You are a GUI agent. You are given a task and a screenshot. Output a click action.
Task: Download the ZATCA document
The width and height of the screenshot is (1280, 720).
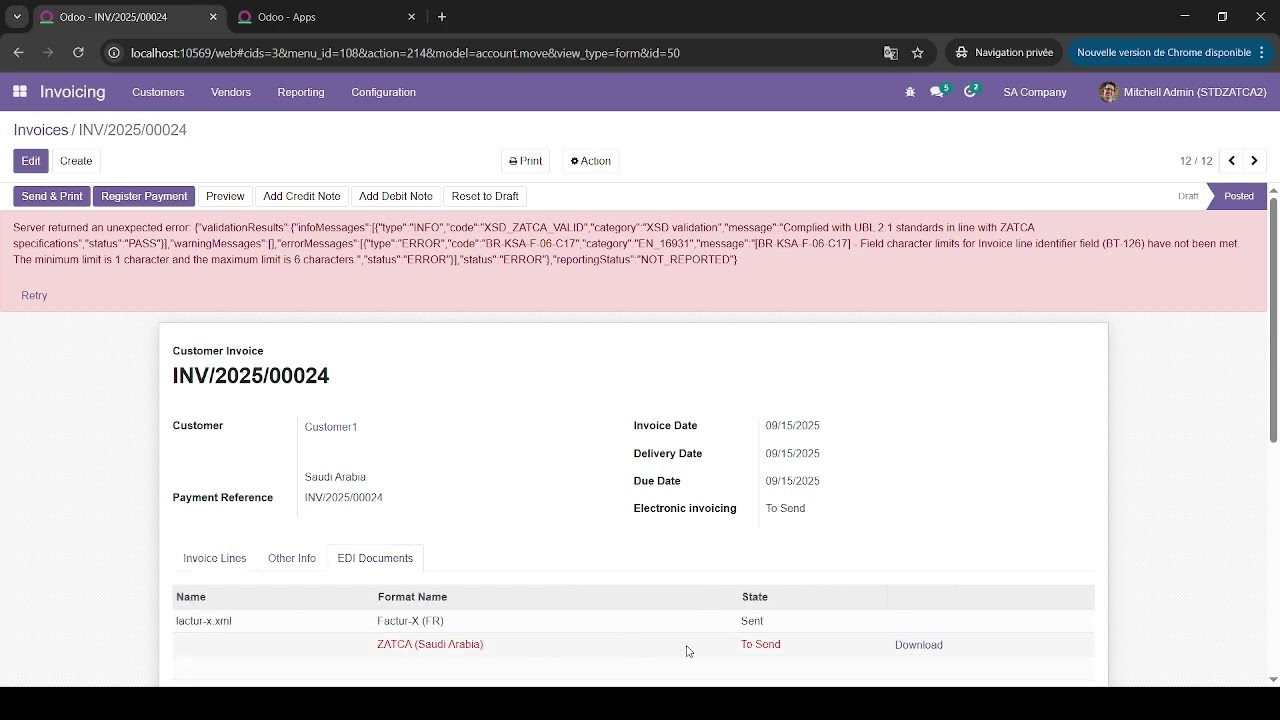coord(919,645)
